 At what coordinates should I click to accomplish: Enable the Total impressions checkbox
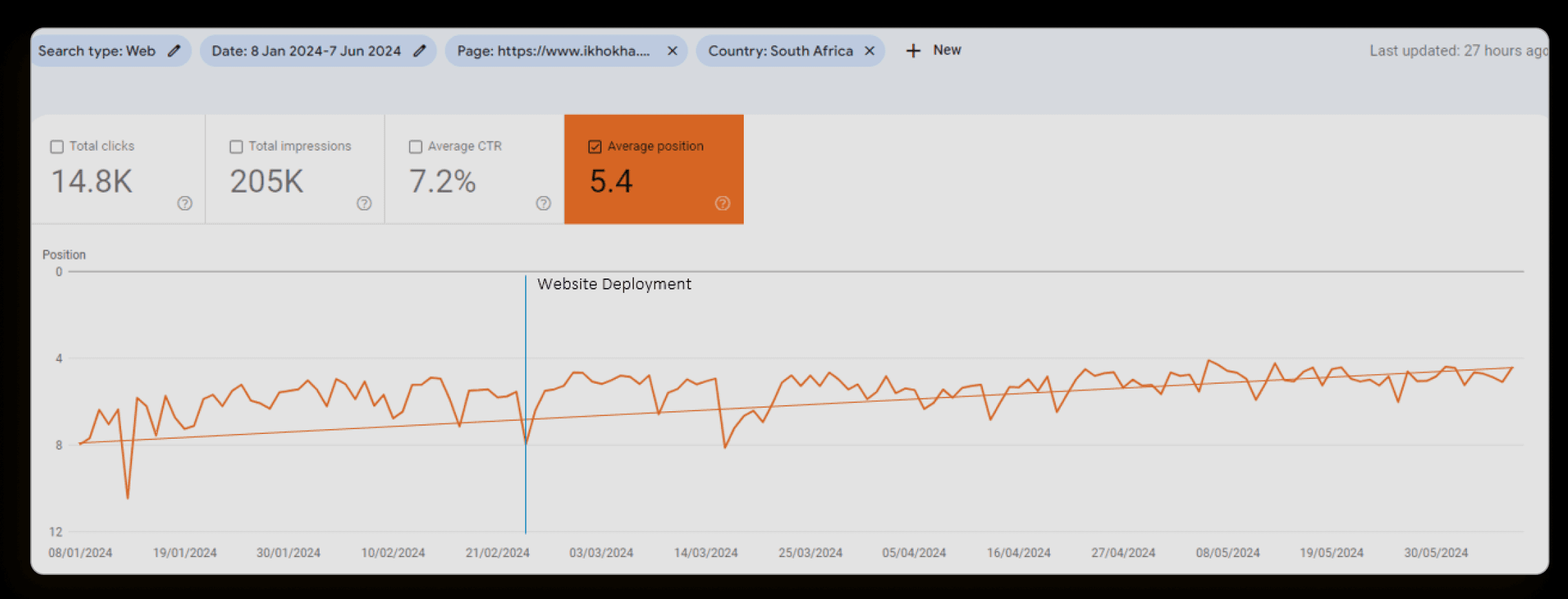[236, 146]
